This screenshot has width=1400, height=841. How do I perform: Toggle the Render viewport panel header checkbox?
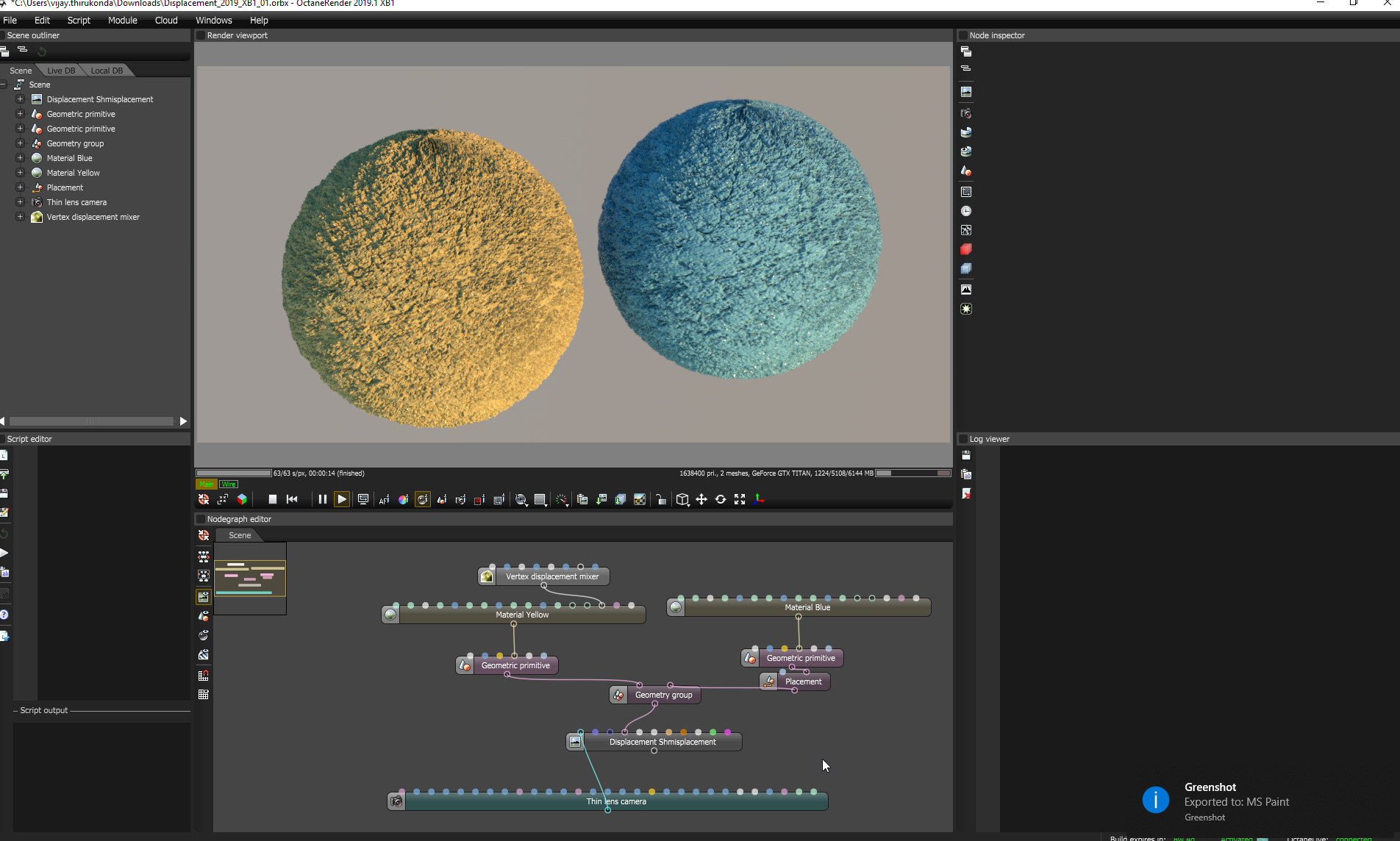click(200, 35)
